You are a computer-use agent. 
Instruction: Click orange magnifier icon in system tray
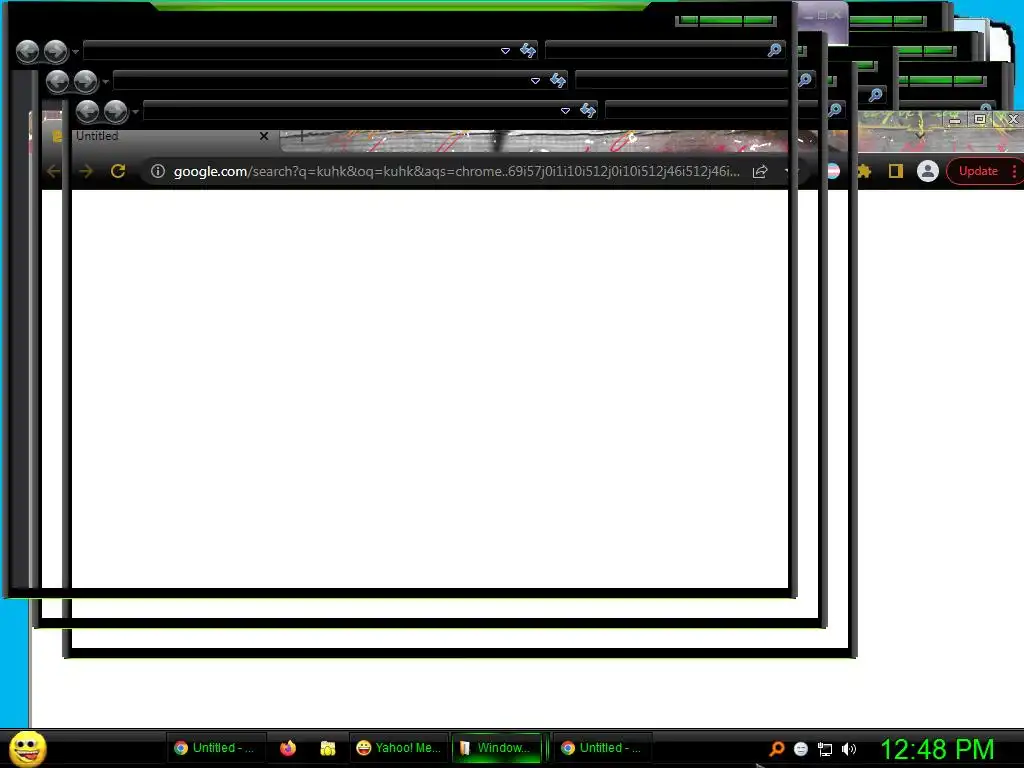coord(776,749)
